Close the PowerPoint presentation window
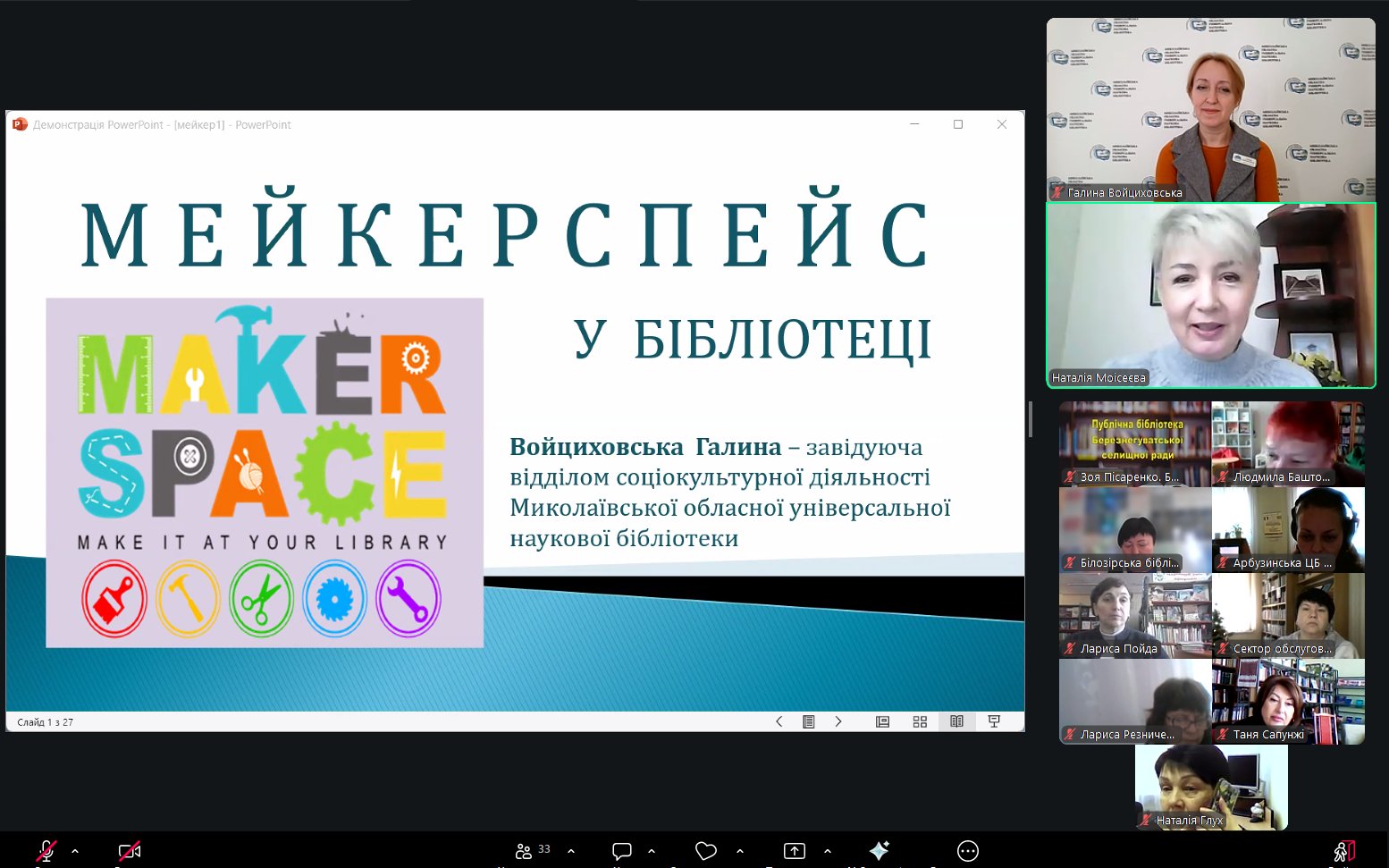The image size is (1389, 868). pos(1002,124)
